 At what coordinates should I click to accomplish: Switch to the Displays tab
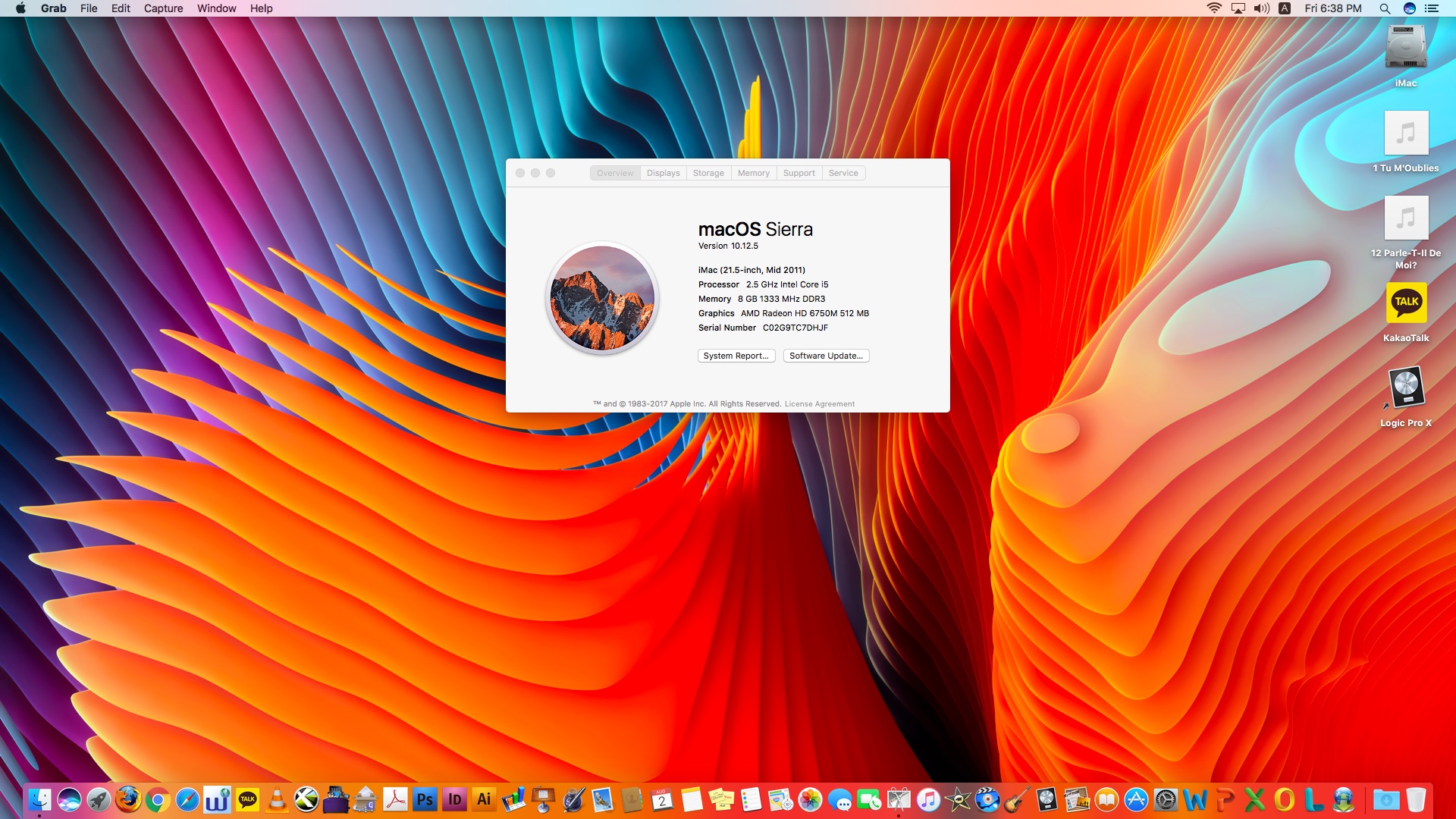click(x=663, y=173)
